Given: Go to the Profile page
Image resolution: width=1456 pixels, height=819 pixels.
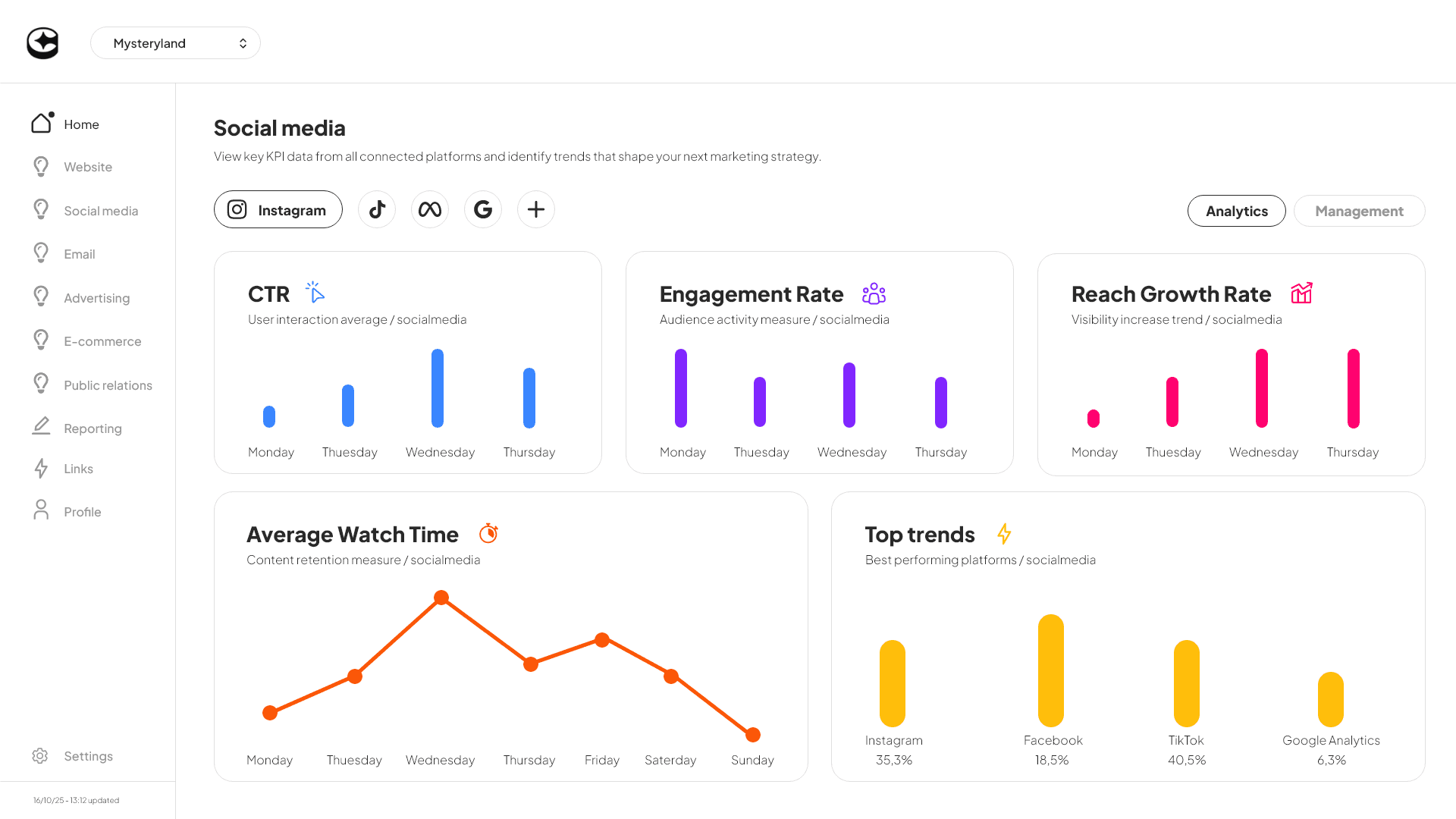Looking at the screenshot, I should click(82, 511).
